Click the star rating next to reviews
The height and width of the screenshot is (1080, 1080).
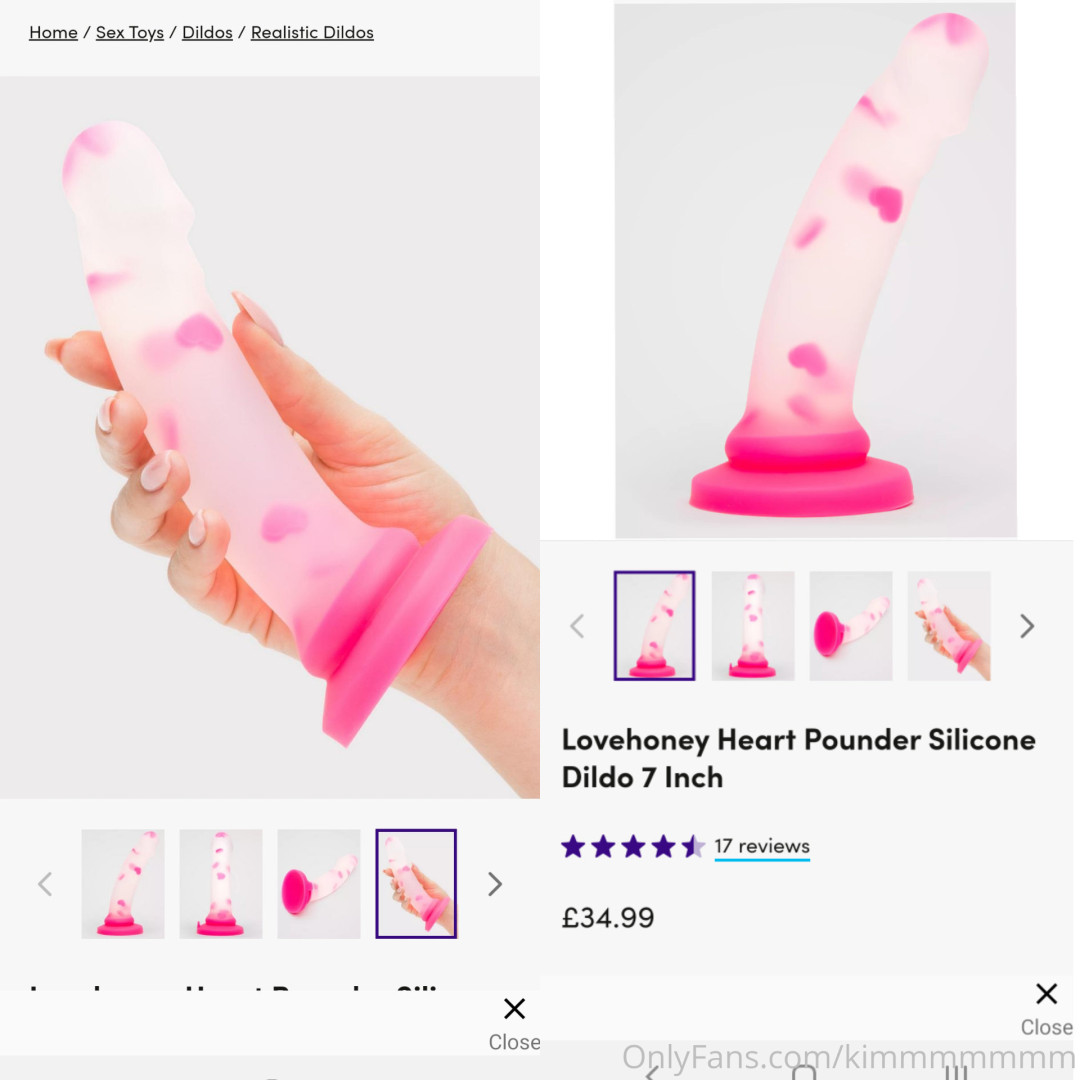point(633,846)
